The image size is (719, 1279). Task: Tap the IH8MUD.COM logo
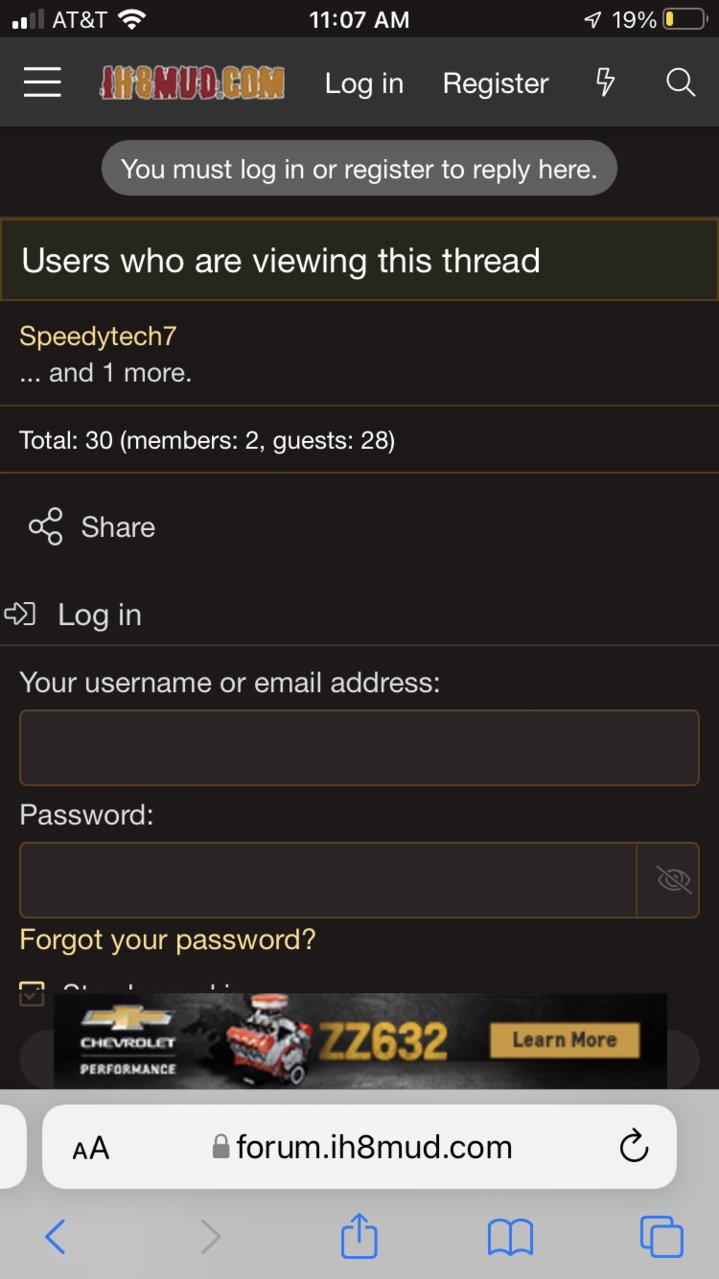click(x=192, y=83)
